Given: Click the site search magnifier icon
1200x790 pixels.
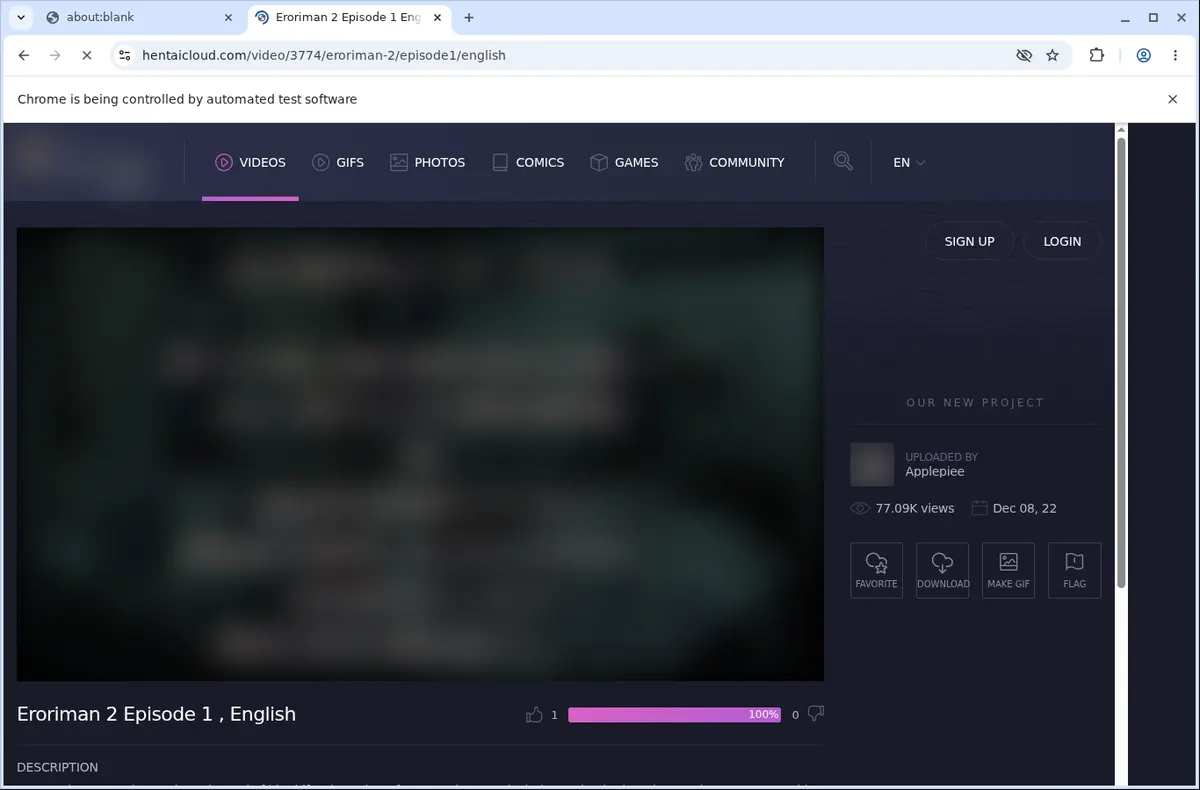Looking at the screenshot, I should click(843, 161).
